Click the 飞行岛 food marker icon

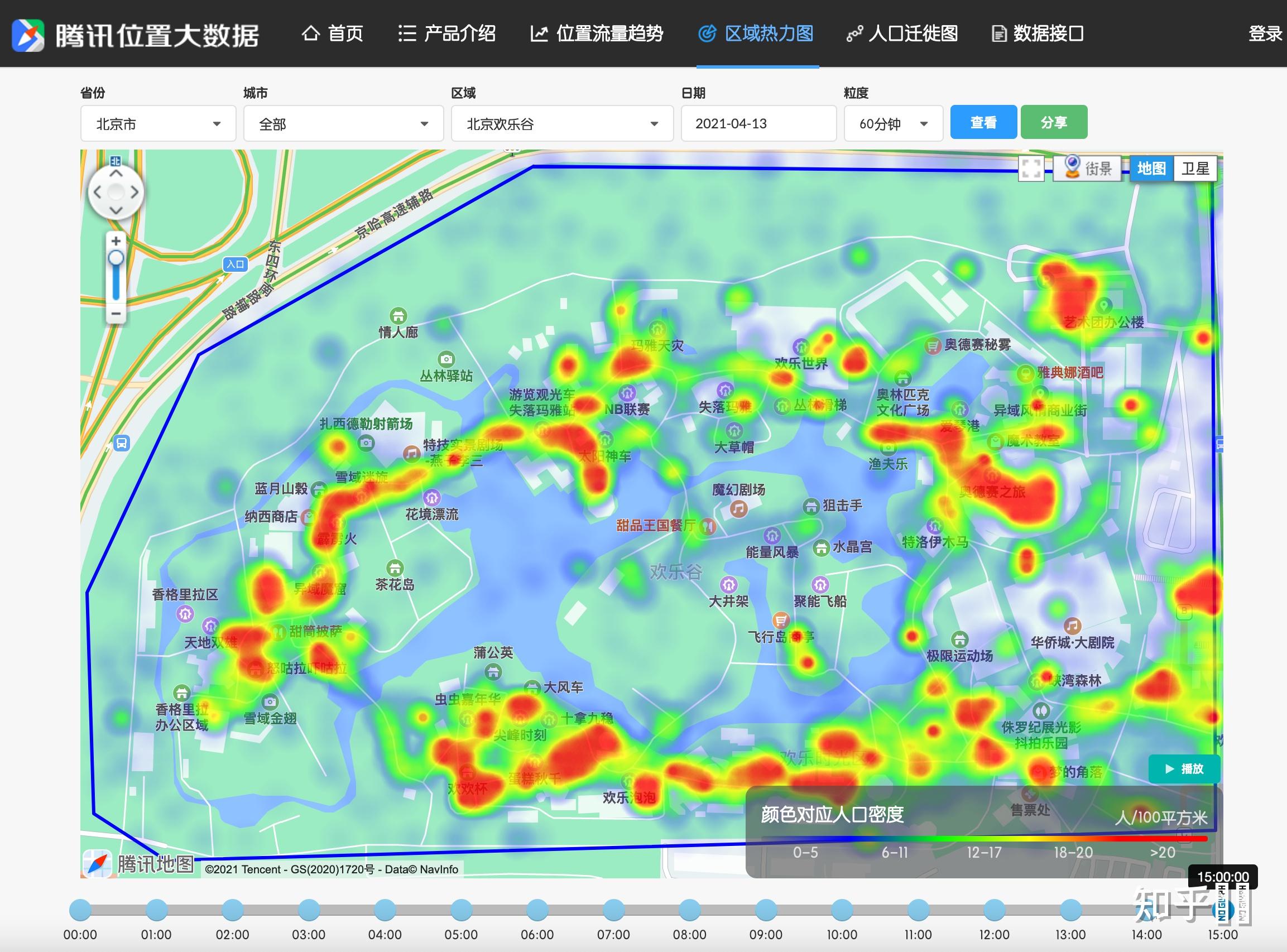(781, 620)
